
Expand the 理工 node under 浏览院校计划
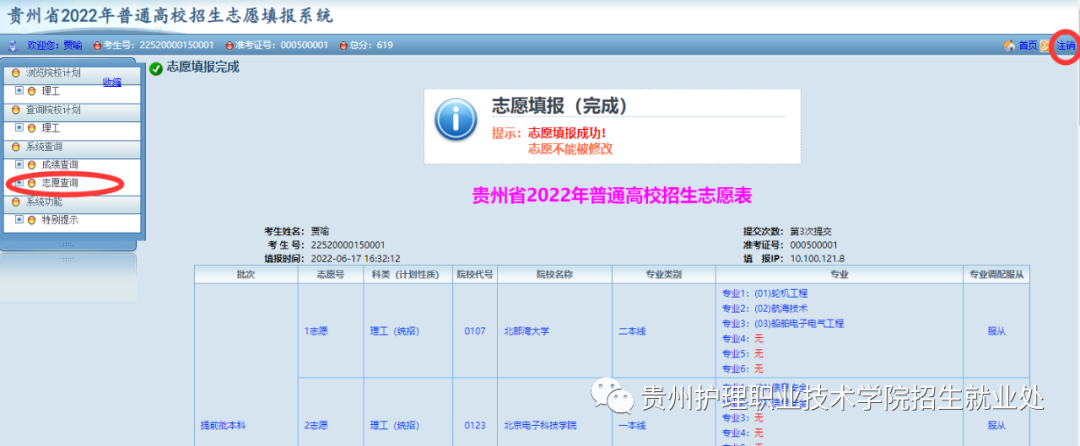[x=19, y=91]
